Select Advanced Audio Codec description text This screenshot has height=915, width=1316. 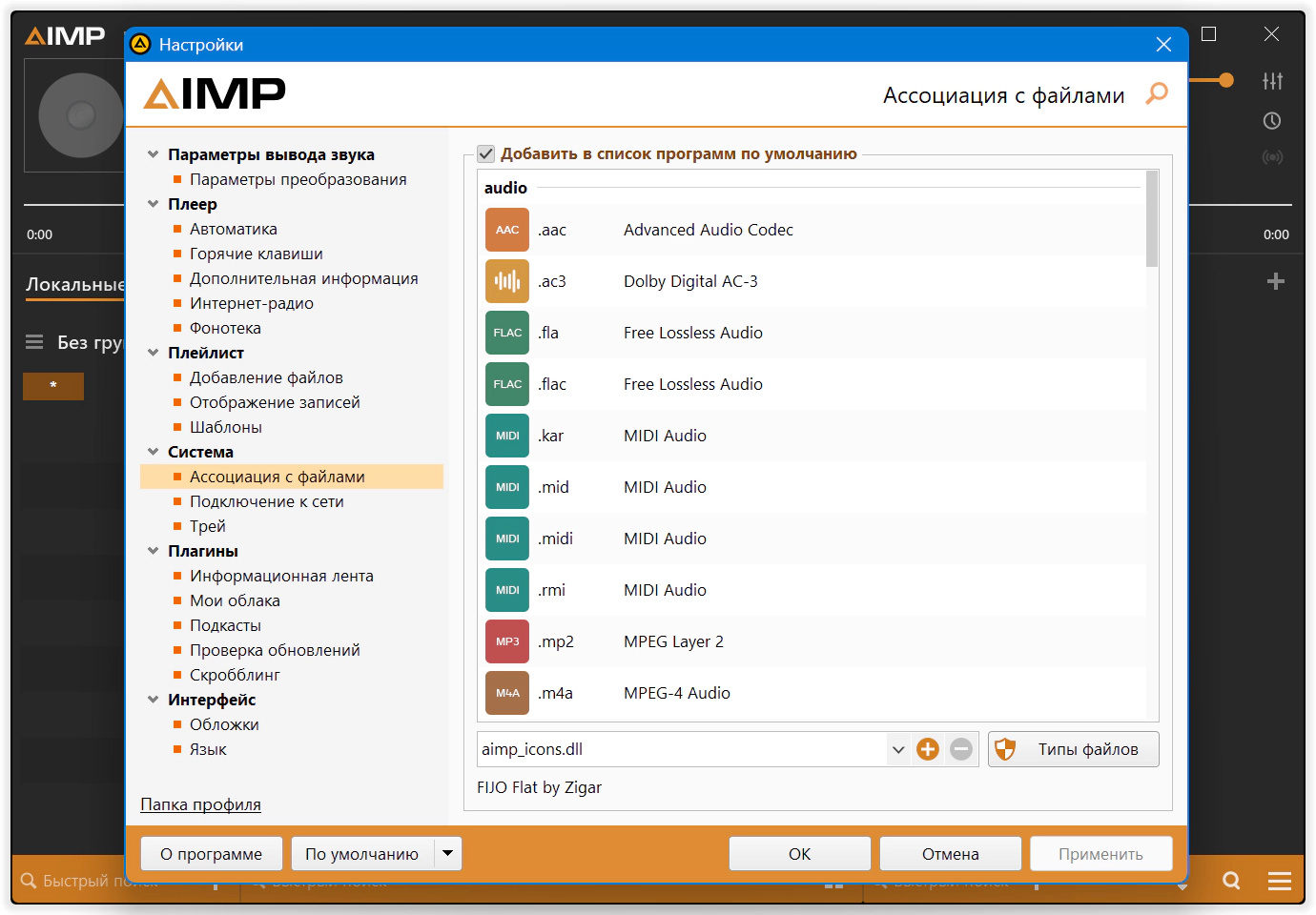click(x=709, y=230)
